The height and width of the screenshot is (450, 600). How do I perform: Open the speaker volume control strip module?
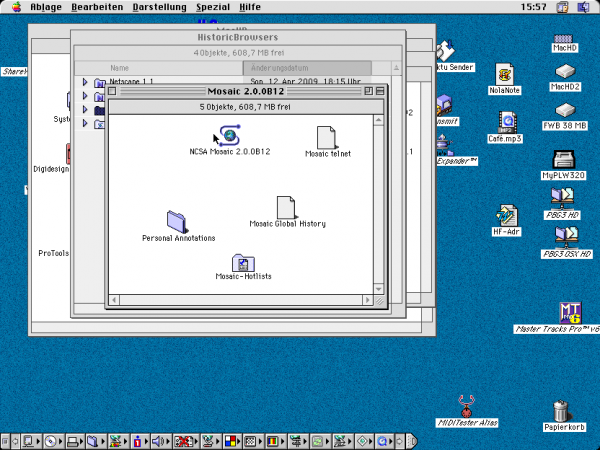[155, 440]
